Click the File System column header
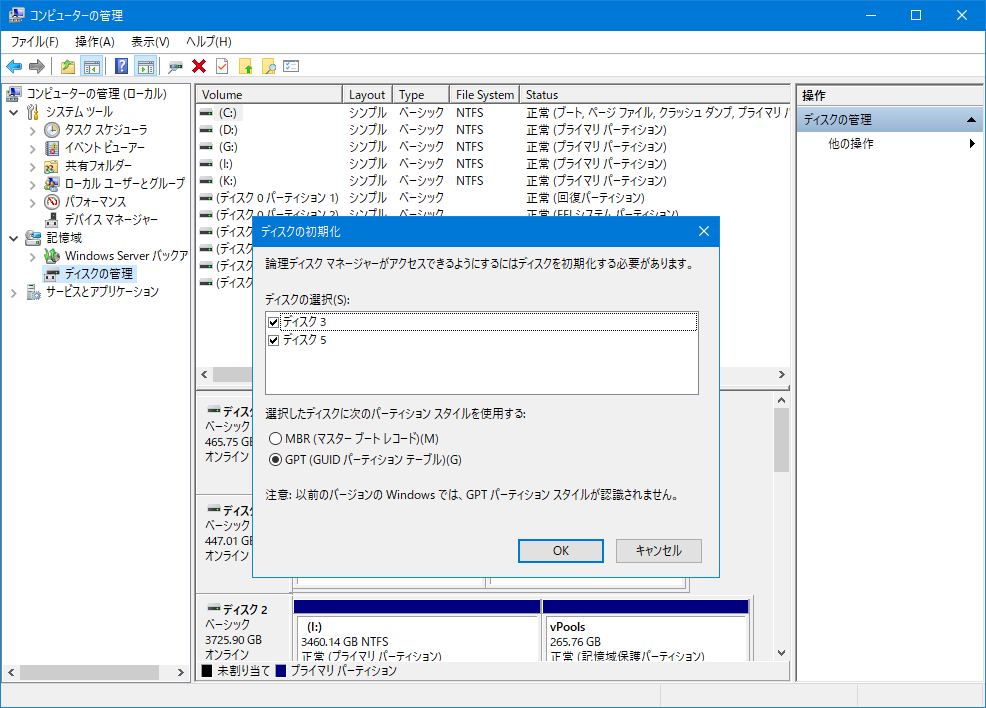 pos(484,94)
